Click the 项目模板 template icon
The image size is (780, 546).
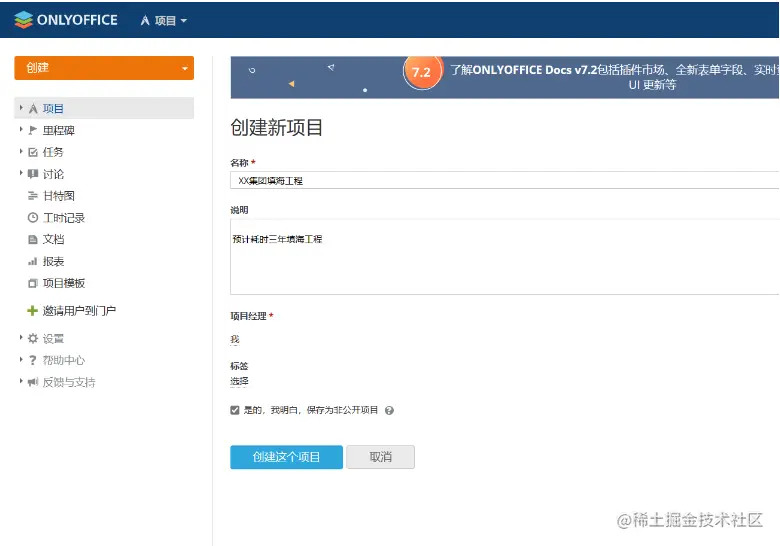click(33, 283)
